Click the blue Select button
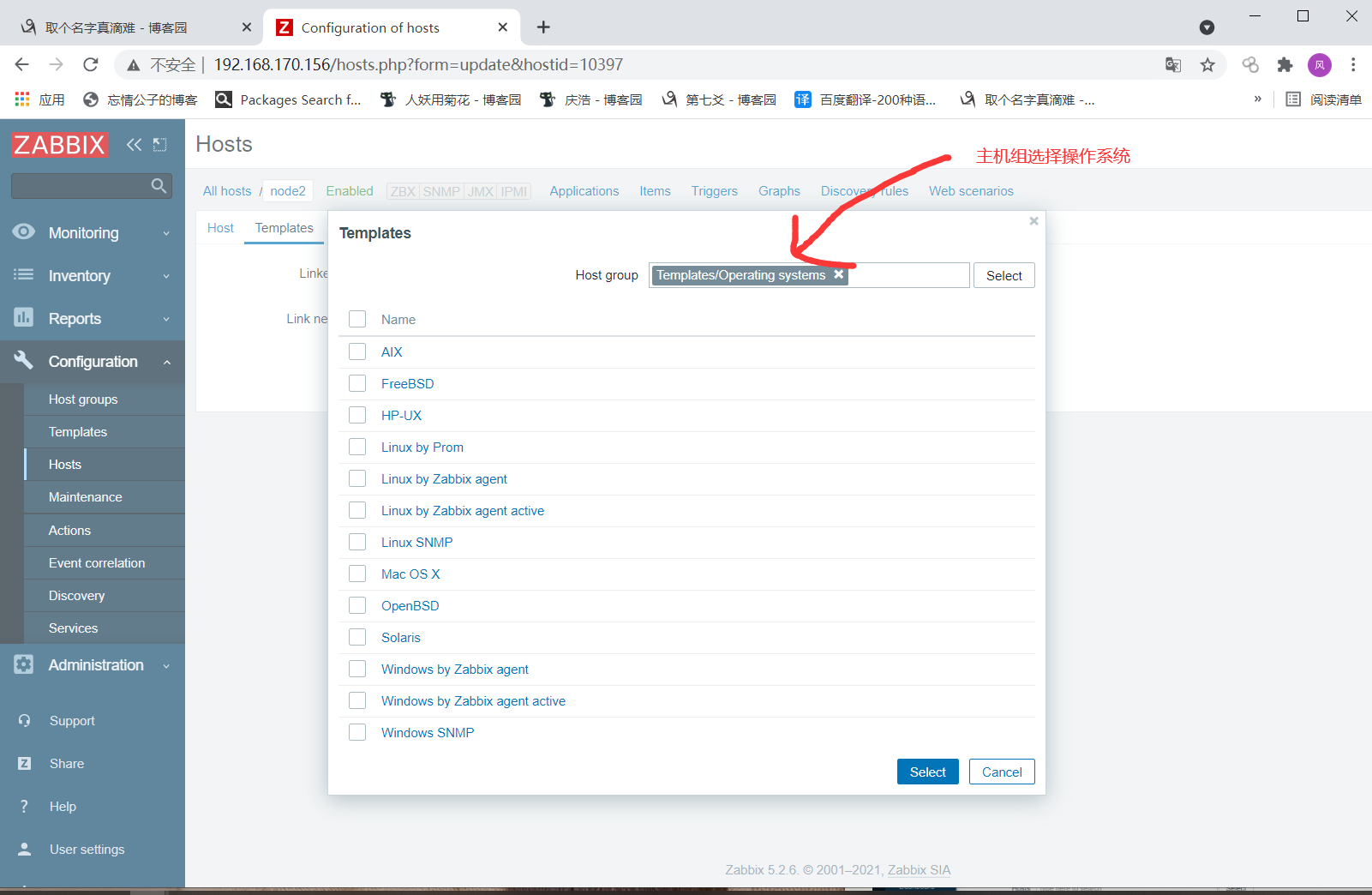This screenshot has height=895, width=1372. [928, 772]
